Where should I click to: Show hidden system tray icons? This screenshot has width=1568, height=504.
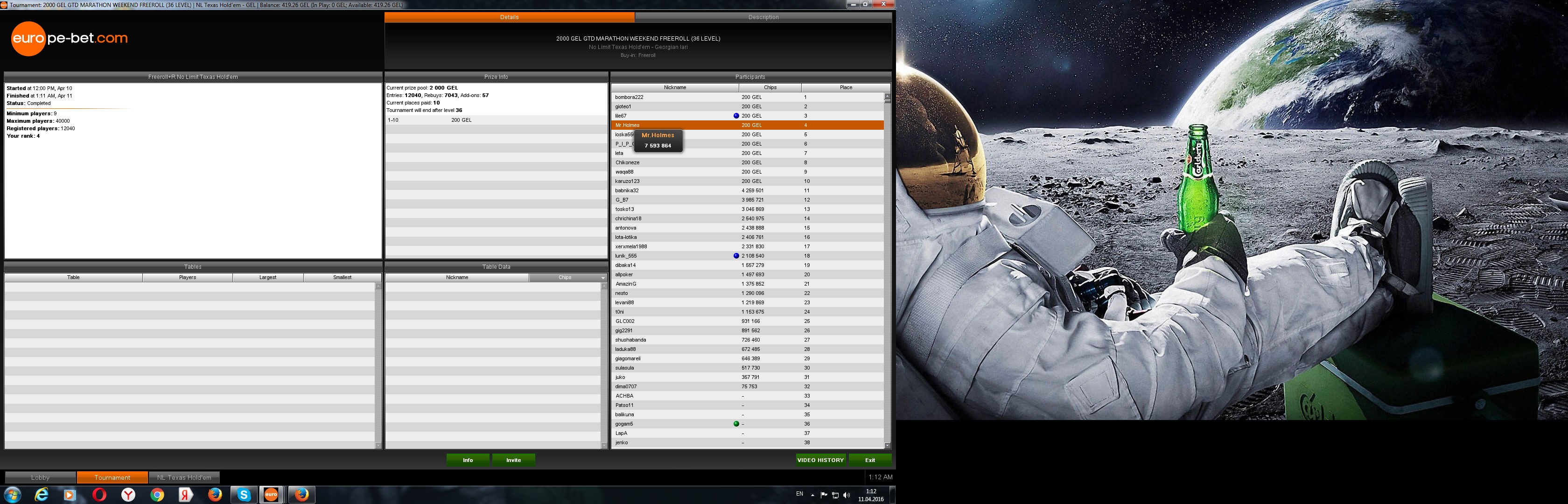tap(812, 495)
